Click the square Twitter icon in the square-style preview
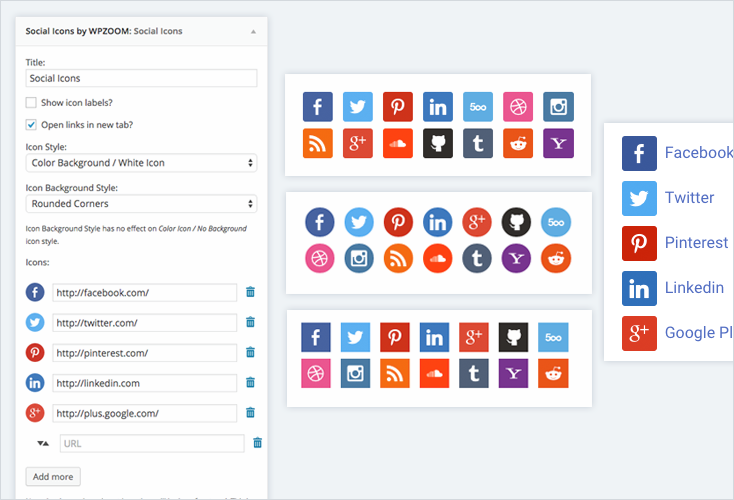This screenshot has height=500, width=734. (x=355, y=337)
